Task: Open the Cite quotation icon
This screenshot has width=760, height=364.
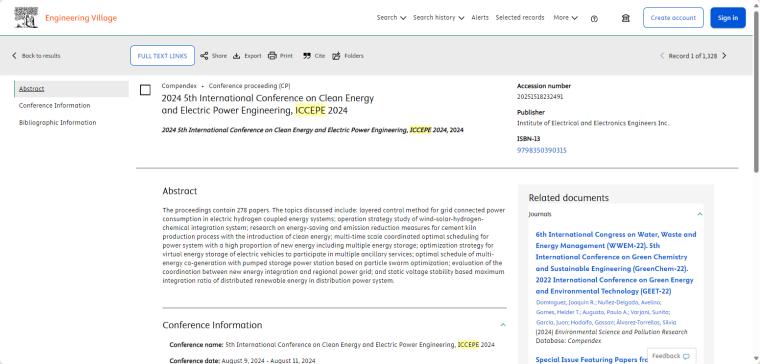Action: tap(307, 56)
